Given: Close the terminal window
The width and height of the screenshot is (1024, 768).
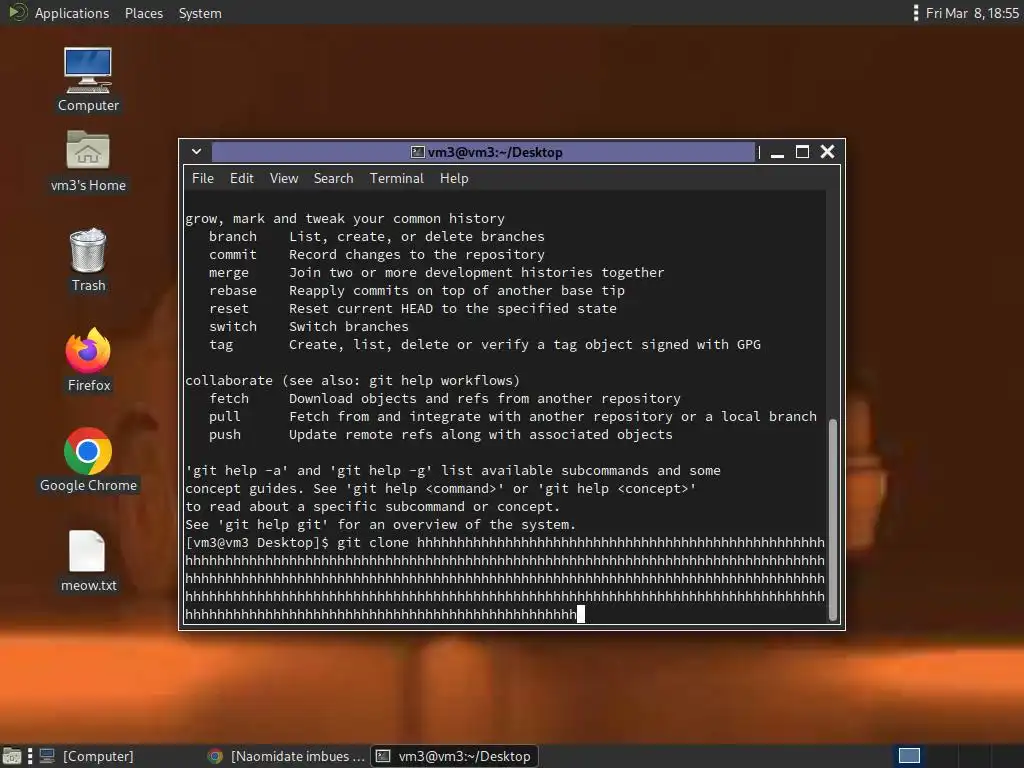Looking at the screenshot, I should [827, 152].
